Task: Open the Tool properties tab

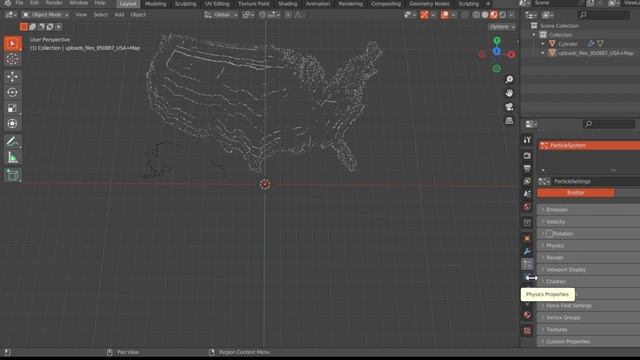Action: [x=527, y=140]
